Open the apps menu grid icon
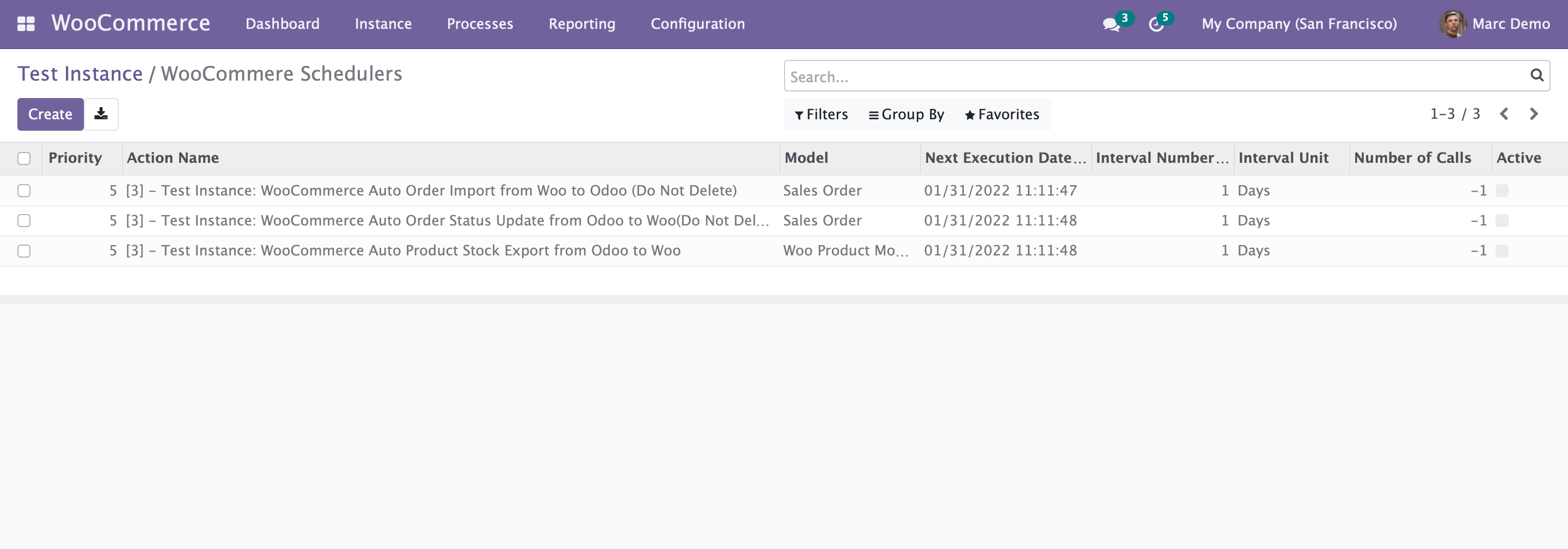Viewport: 1568px width, 549px height. (x=26, y=24)
